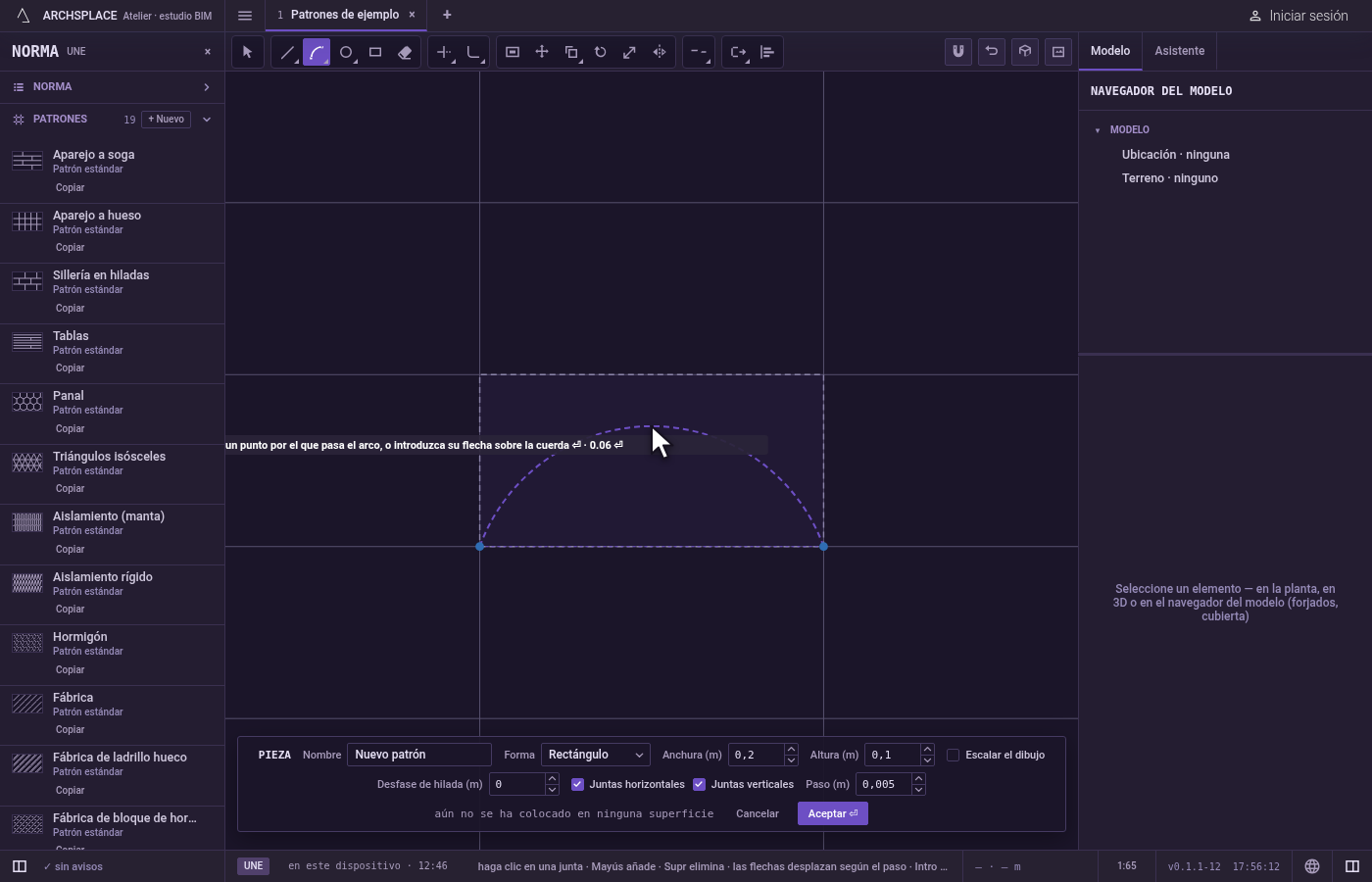Open the 3D cube view icon
The height and width of the screenshot is (882, 1372).
[x=1025, y=51]
